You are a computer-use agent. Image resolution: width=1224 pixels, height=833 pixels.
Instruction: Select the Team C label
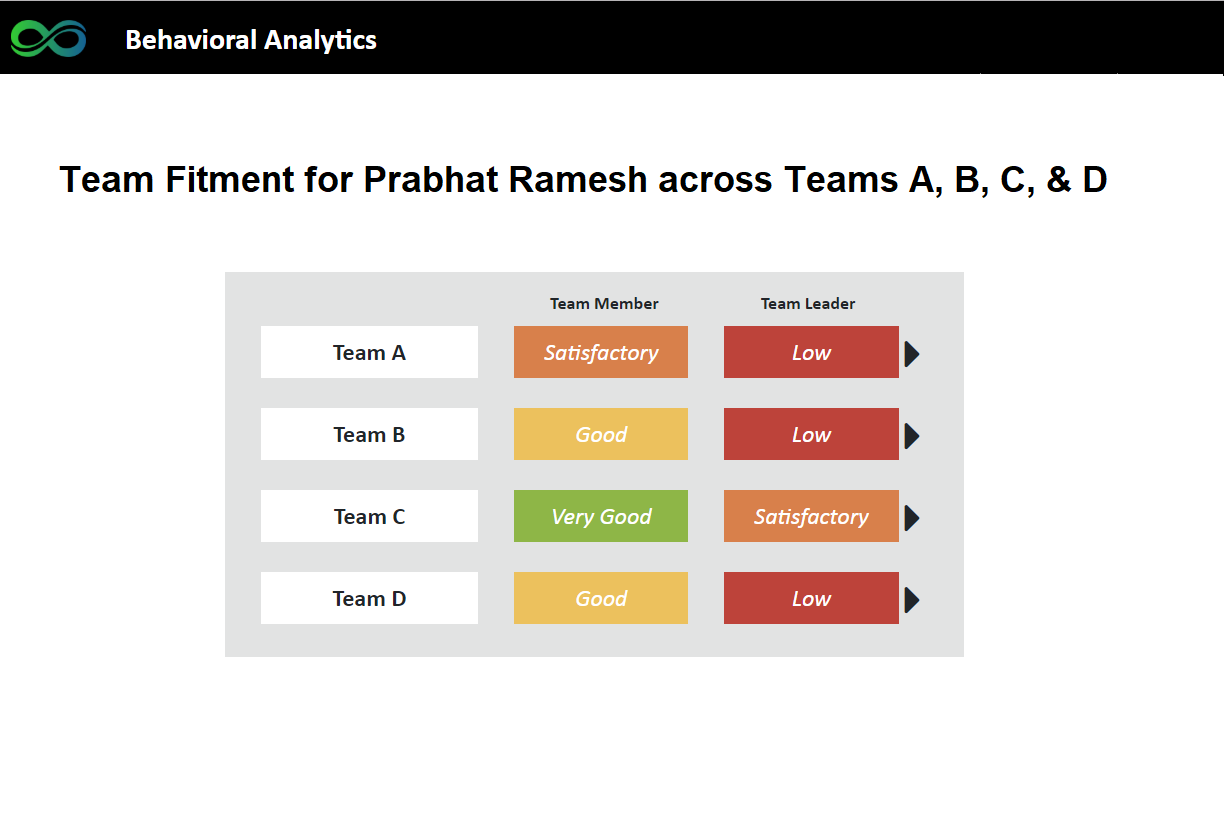[x=369, y=516]
